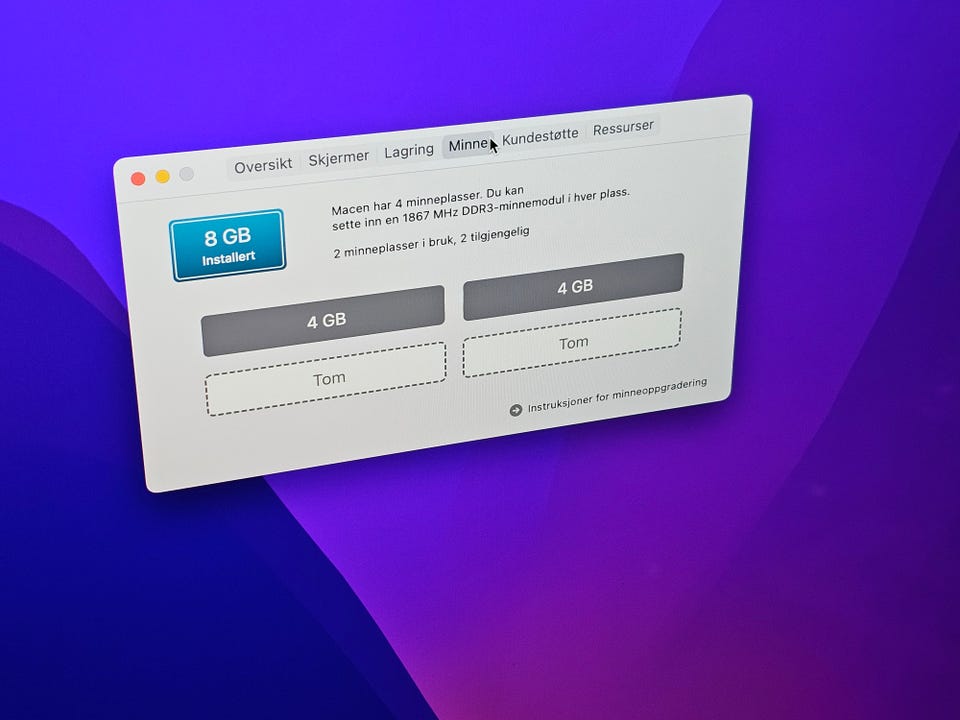Select the left 4 GB memory slot
The height and width of the screenshot is (720, 960).
pos(323,320)
